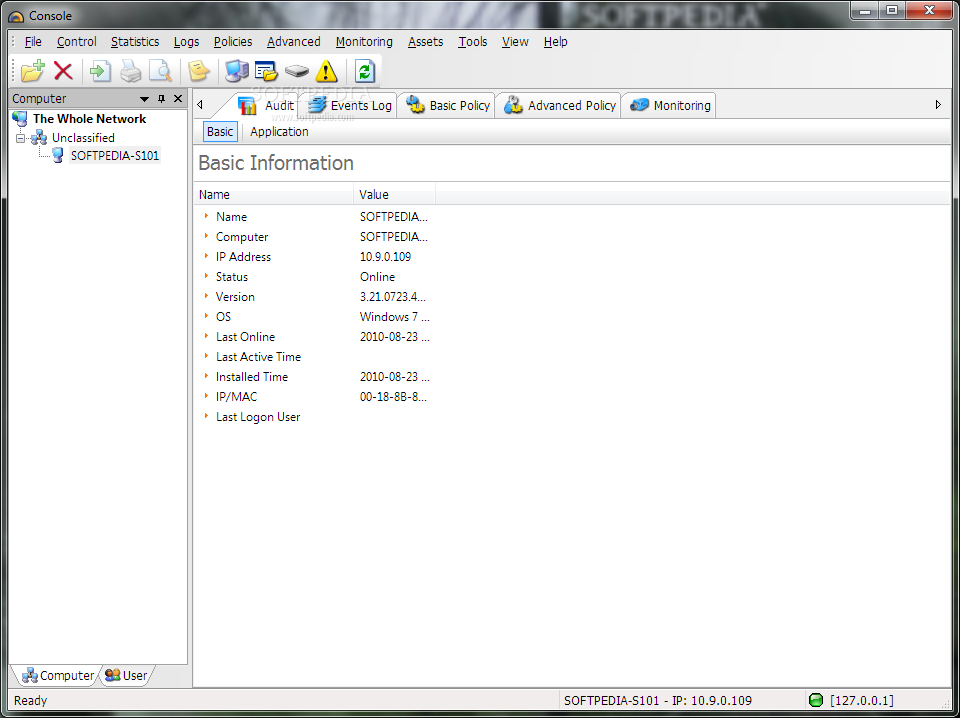
Task: Click the Monitoring camera icon
Action: tap(639, 105)
